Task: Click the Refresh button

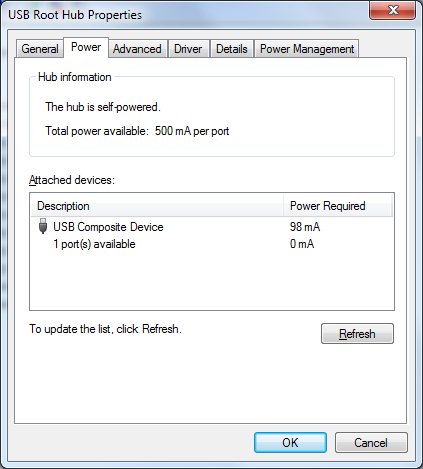Action: point(357,333)
